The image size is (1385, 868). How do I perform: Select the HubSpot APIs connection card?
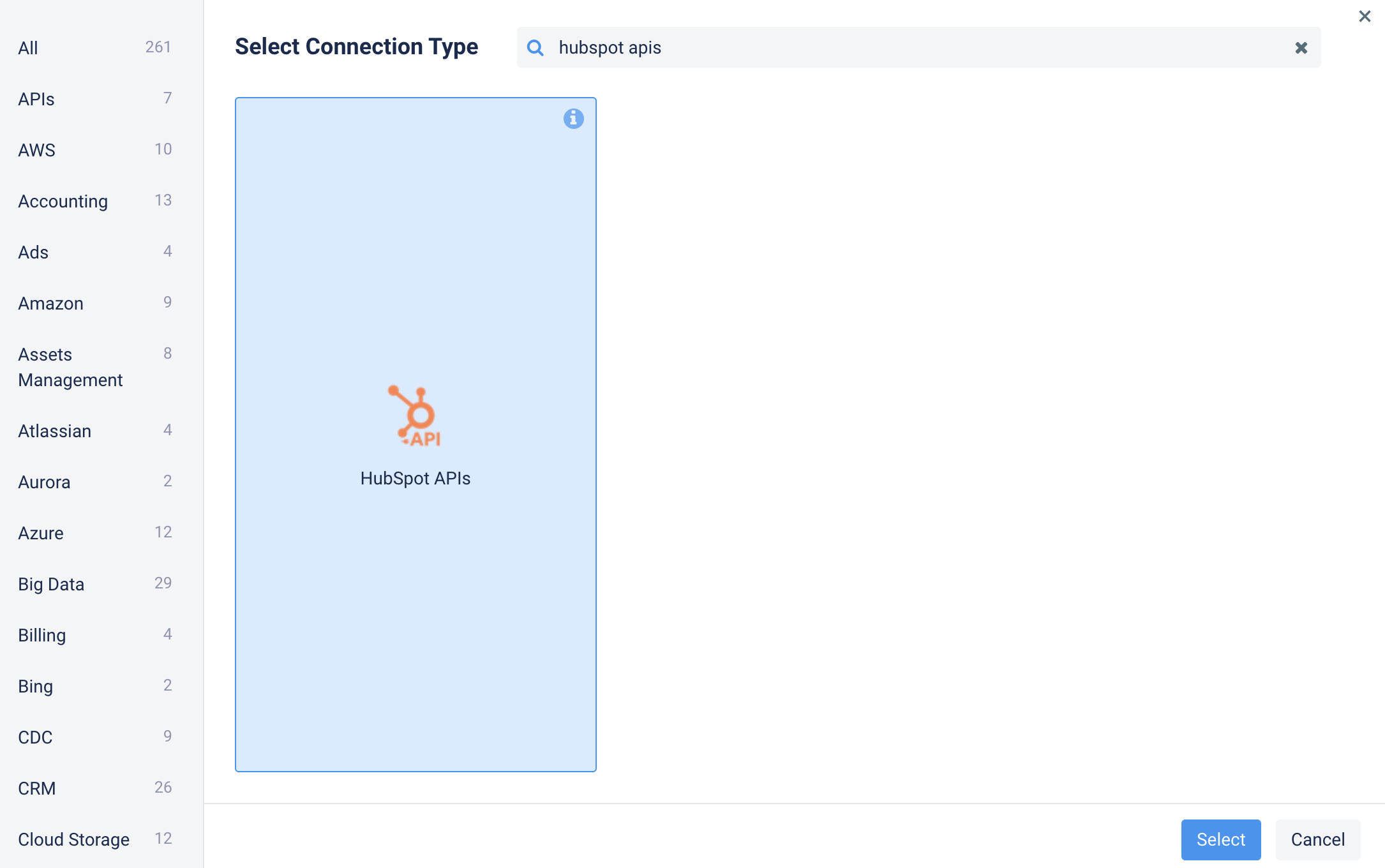pos(415,435)
